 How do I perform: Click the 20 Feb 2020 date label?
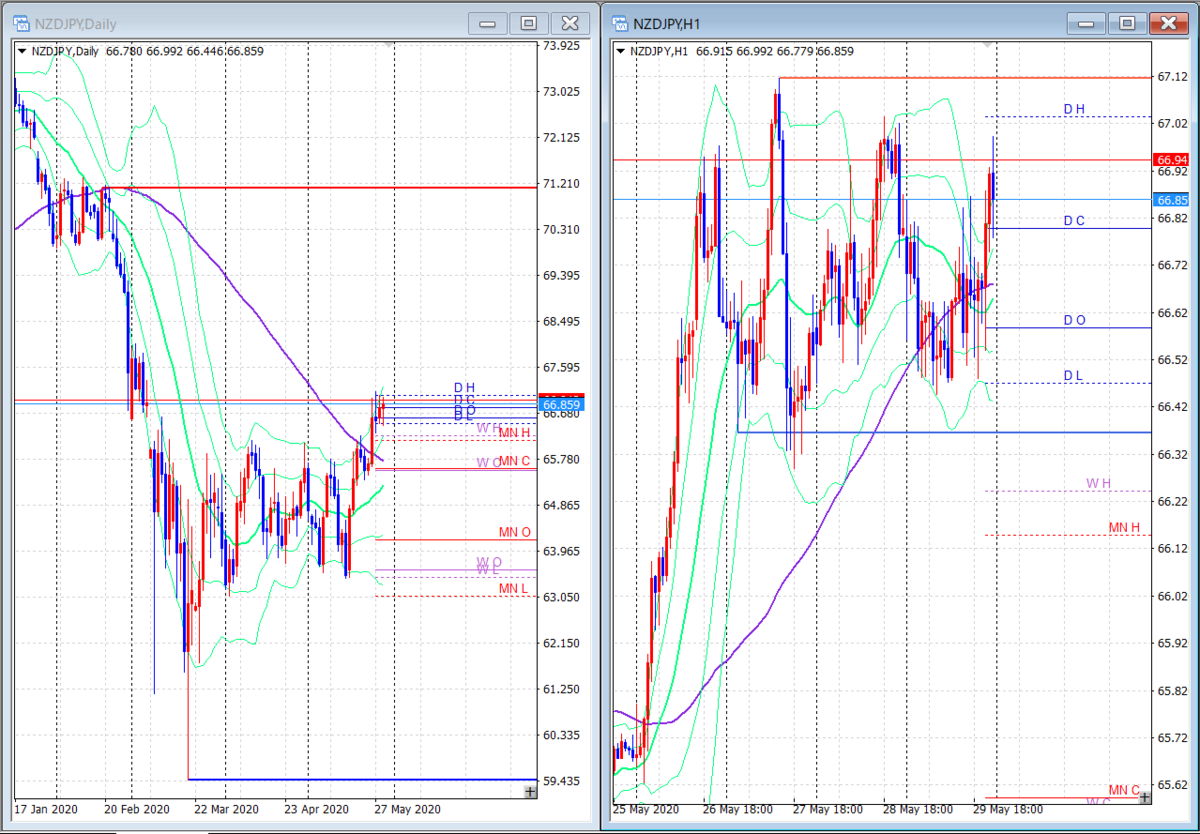tap(136, 809)
